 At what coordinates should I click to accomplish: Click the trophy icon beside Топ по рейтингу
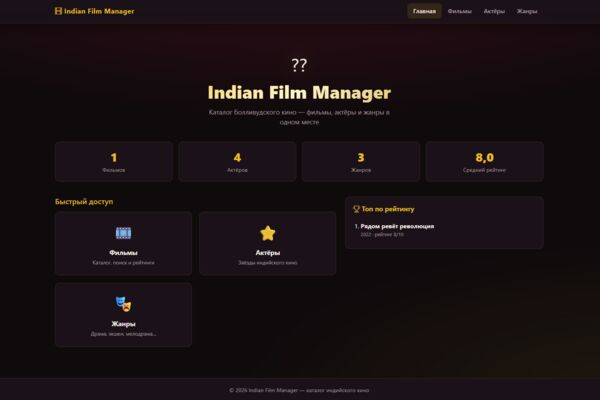pyautogui.click(x=356, y=209)
